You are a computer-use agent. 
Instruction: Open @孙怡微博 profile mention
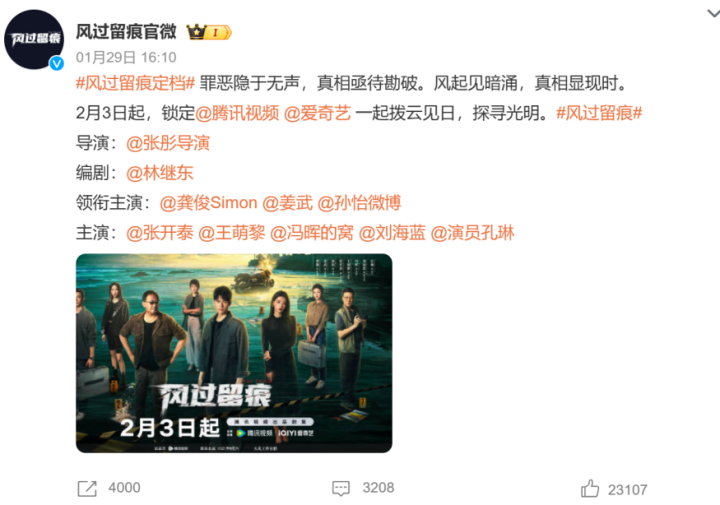(360, 203)
